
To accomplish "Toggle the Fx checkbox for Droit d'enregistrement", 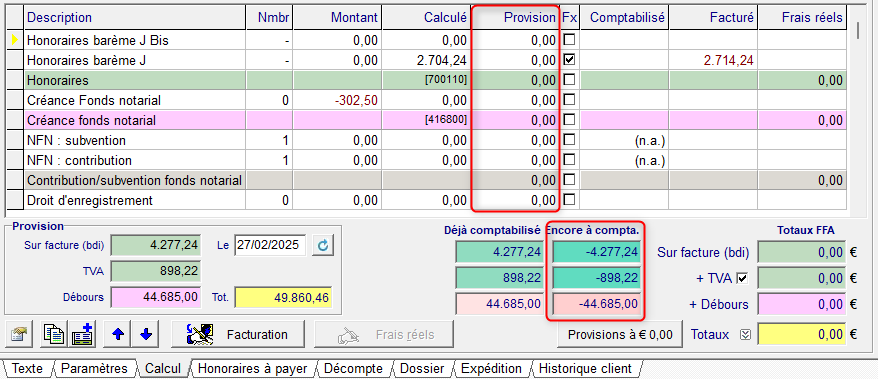I will (x=569, y=199).
